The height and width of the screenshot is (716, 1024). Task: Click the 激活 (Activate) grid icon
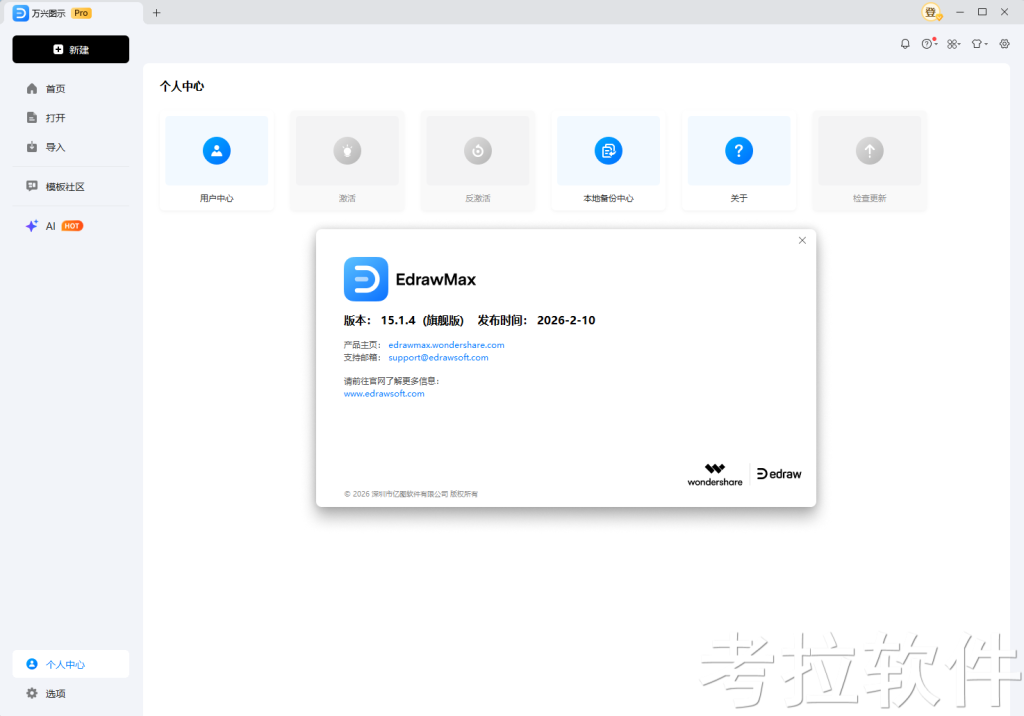[x=346, y=151]
